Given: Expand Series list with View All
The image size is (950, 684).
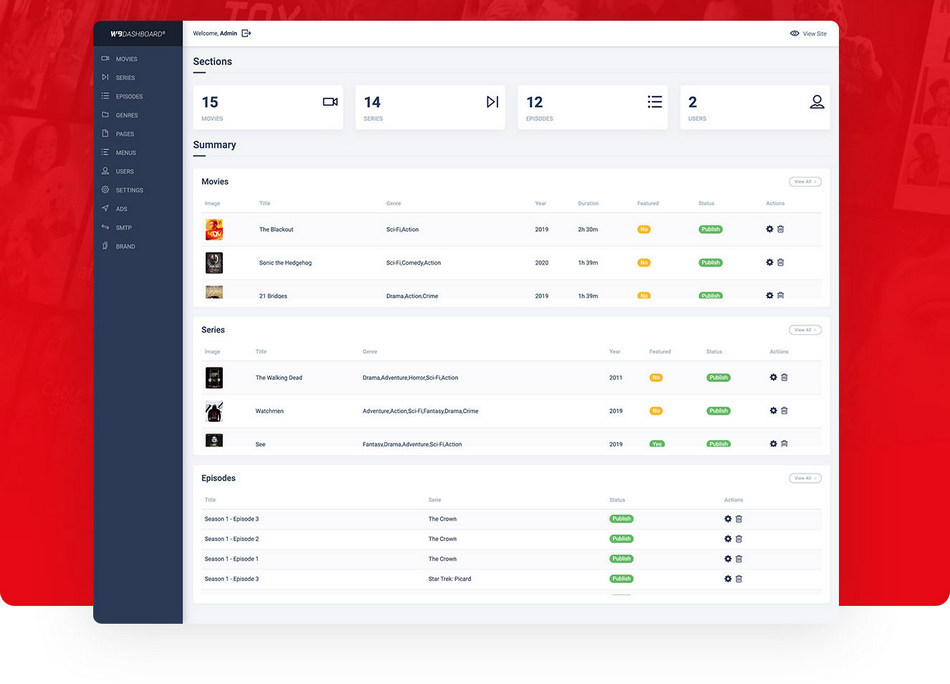Looking at the screenshot, I should pos(804,330).
